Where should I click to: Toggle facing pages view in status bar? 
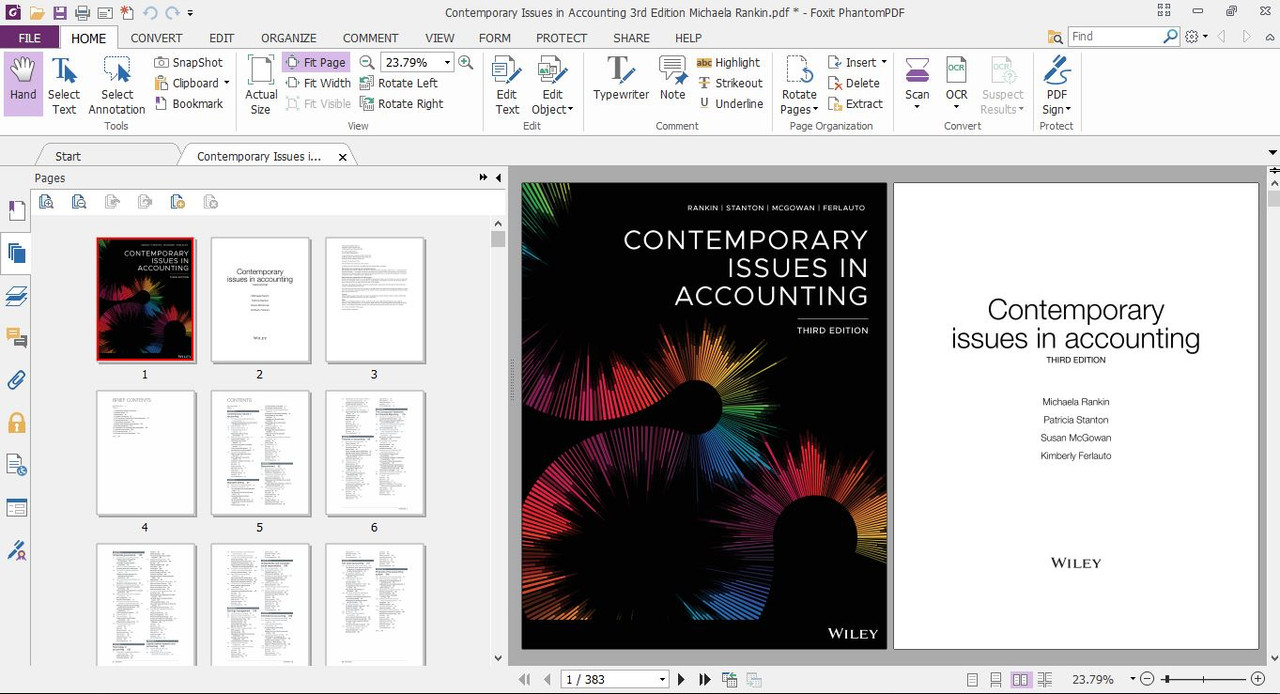pos(1020,679)
